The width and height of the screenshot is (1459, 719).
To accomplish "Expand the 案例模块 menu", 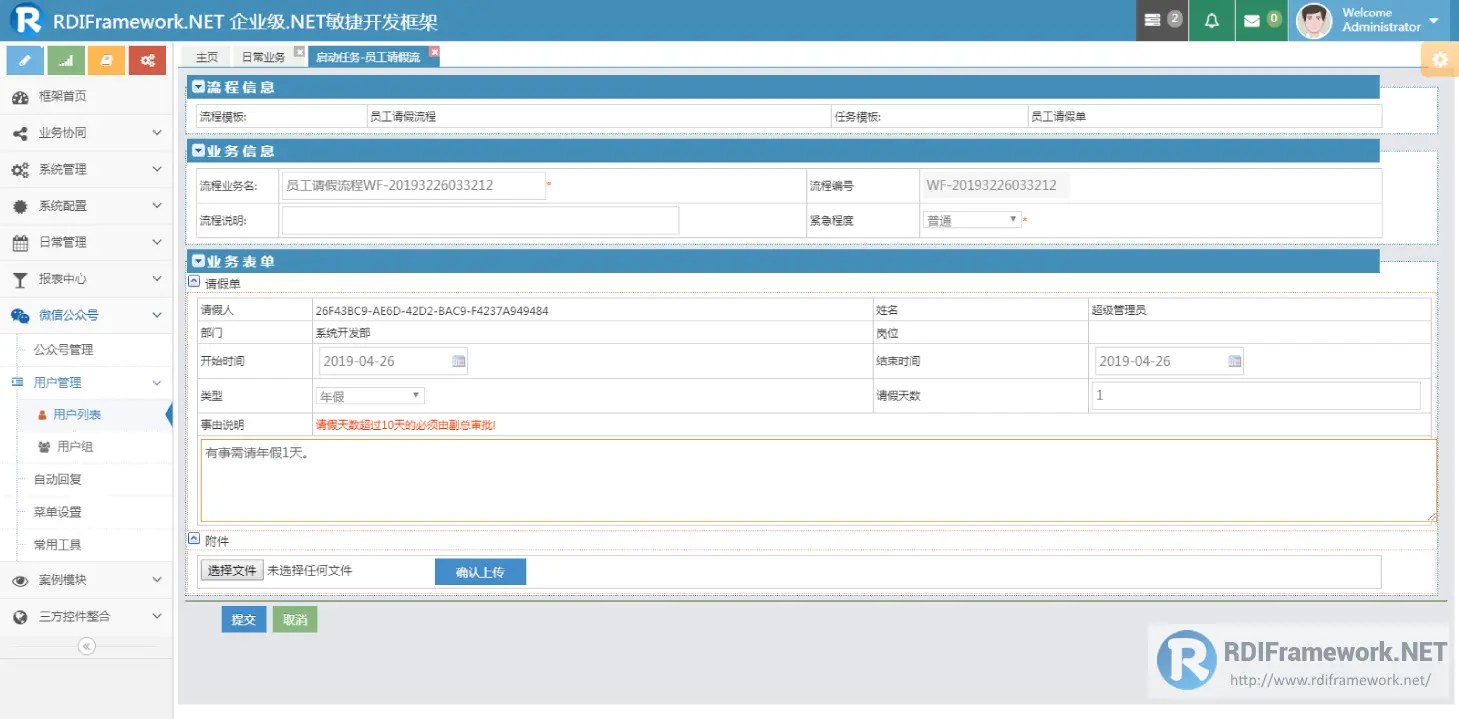I will (x=86, y=580).
